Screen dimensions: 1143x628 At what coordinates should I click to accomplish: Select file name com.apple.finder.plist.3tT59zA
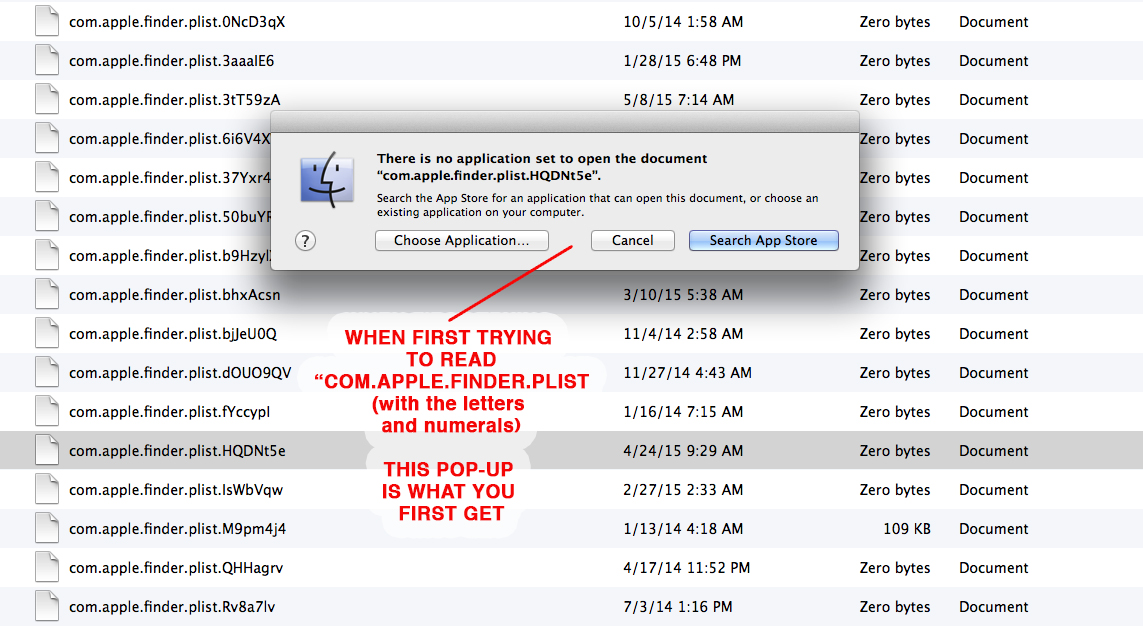tap(175, 101)
